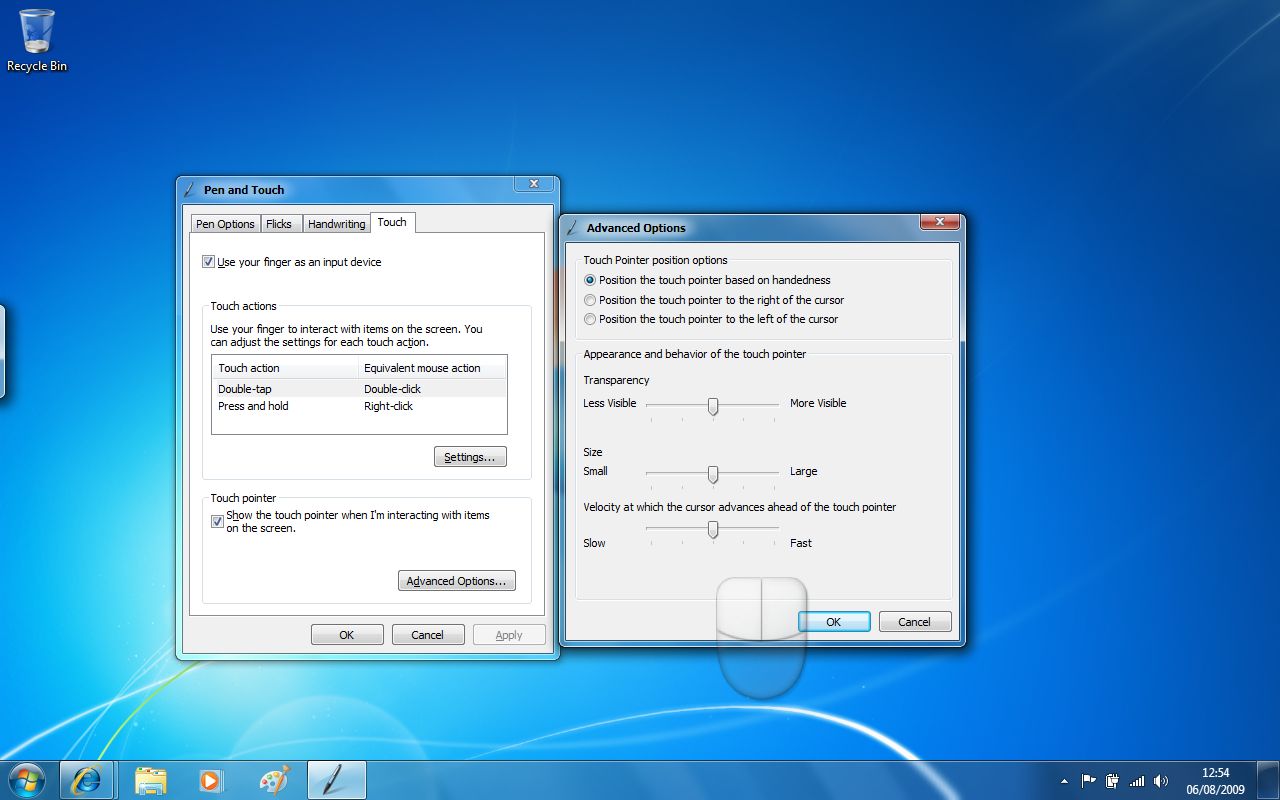The height and width of the screenshot is (800, 1280).
Task: Click the 'Right-click' mouse action cell
Action: coord(388,406)
